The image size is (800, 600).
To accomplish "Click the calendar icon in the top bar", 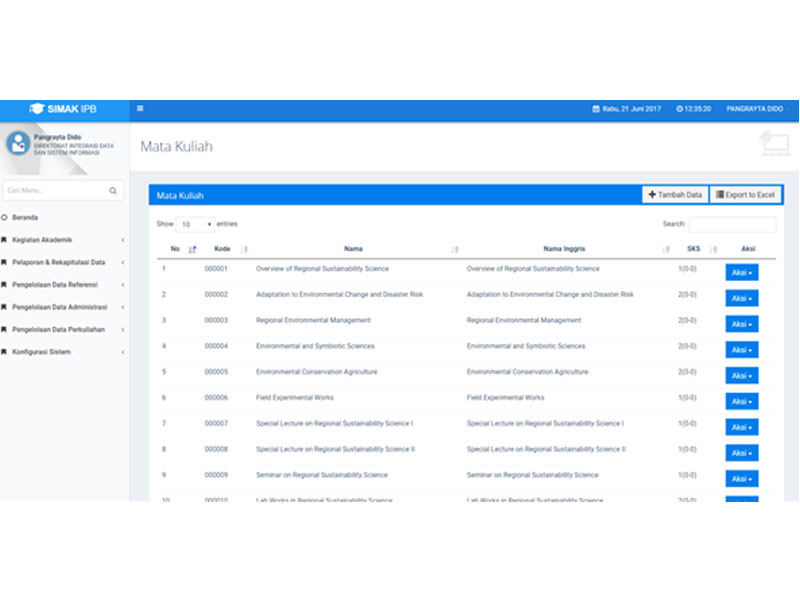I will coord(596,108).
